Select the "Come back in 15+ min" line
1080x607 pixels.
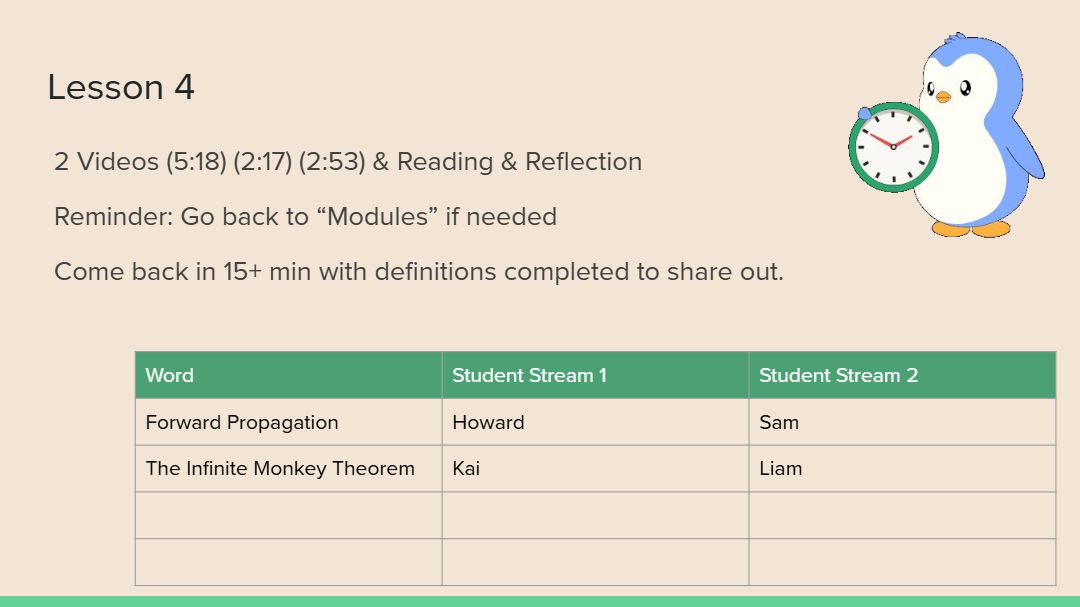click(418, 271)
